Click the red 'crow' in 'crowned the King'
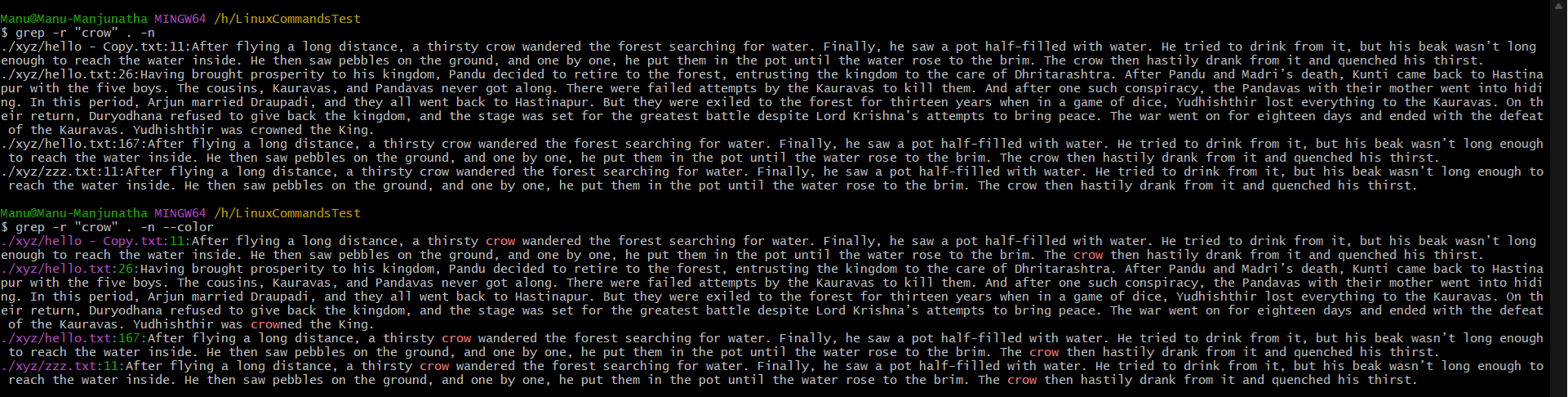 point(265,324)
